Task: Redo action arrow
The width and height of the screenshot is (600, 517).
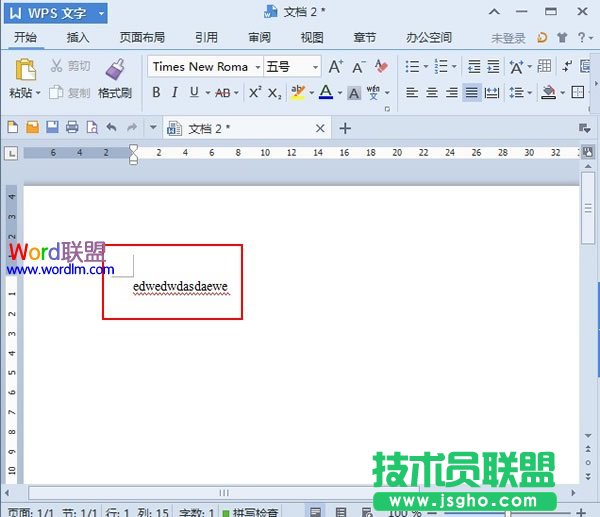Action: [132, 127]
